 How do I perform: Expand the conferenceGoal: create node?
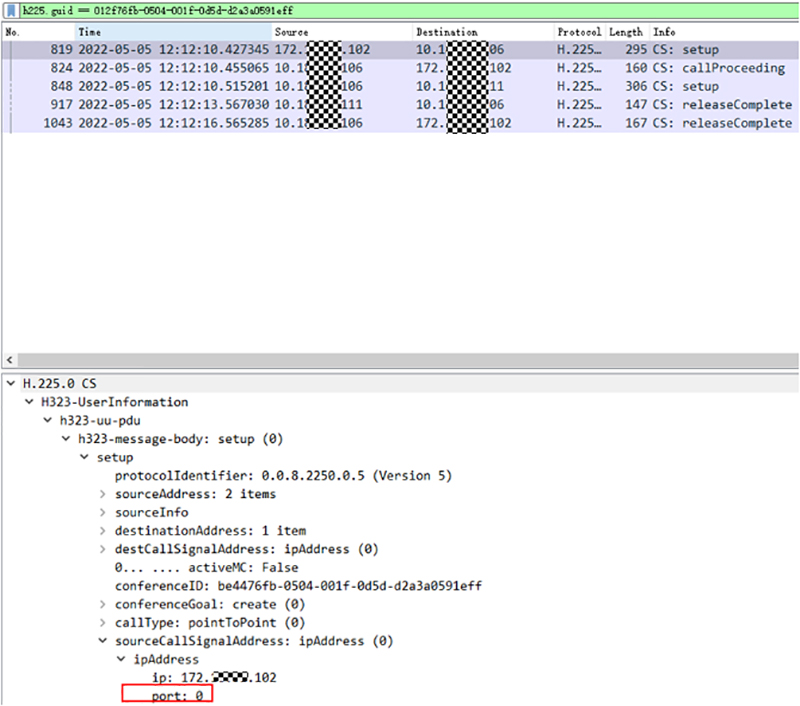(103, 604)
